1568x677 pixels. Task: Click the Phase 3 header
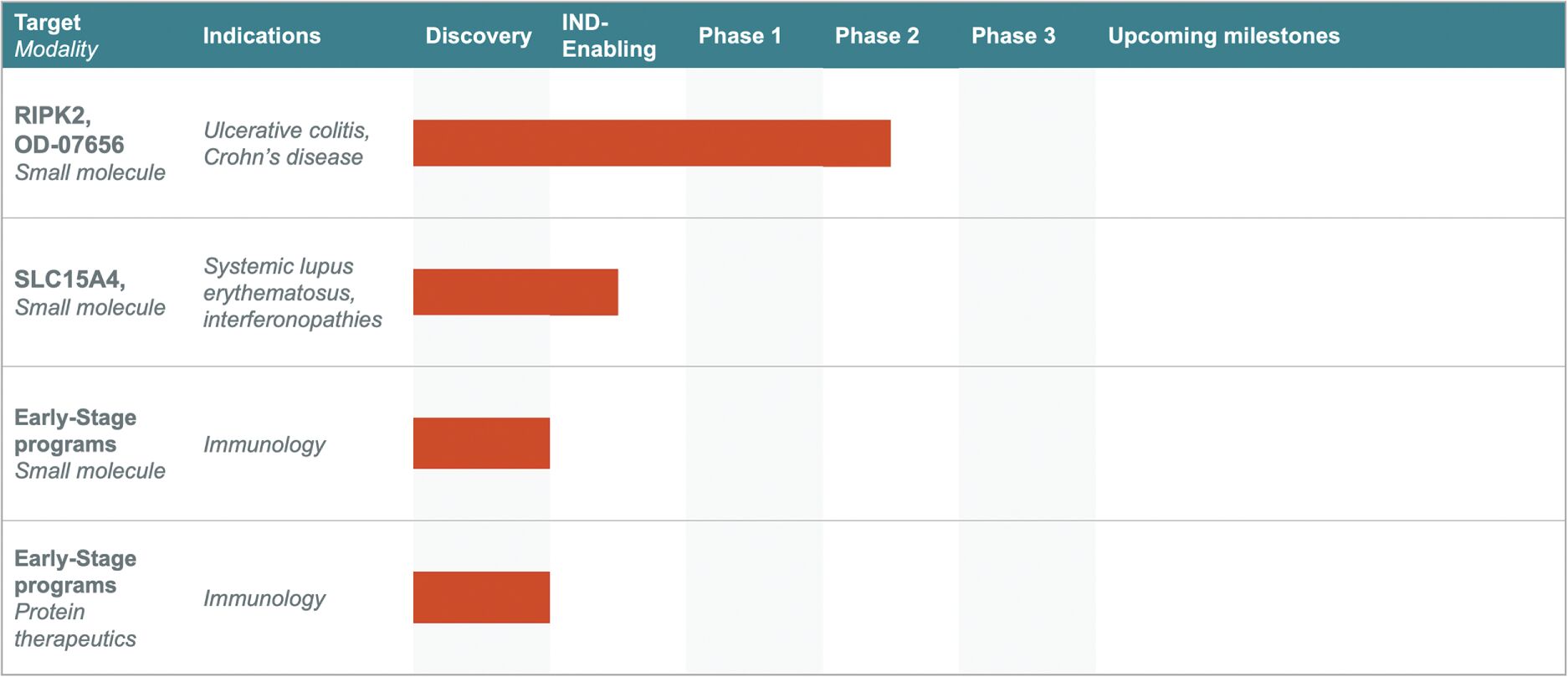tap(1013, 36)
